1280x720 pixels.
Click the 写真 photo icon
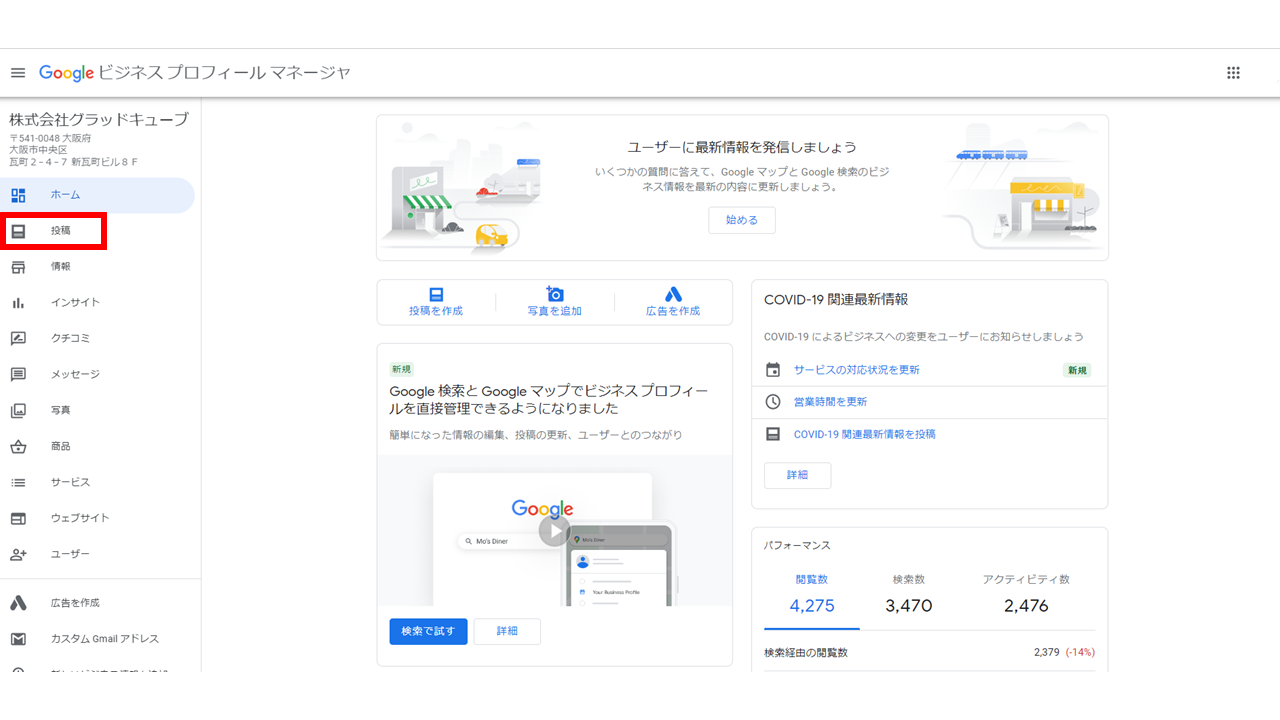[18, 411]
